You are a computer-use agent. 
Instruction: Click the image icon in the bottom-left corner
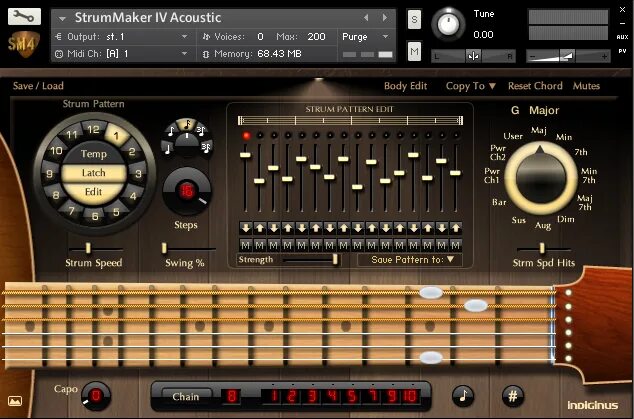pos(15,401)
